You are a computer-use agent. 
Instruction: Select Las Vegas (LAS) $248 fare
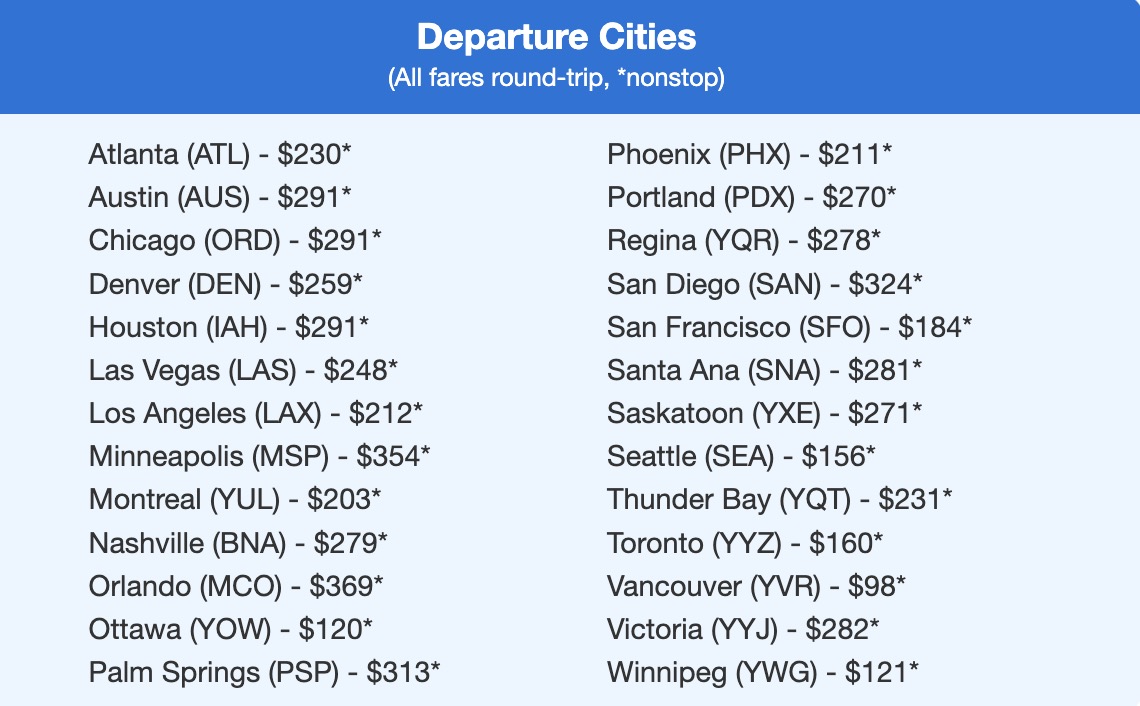pyautogui.click(x=243, y=370)
